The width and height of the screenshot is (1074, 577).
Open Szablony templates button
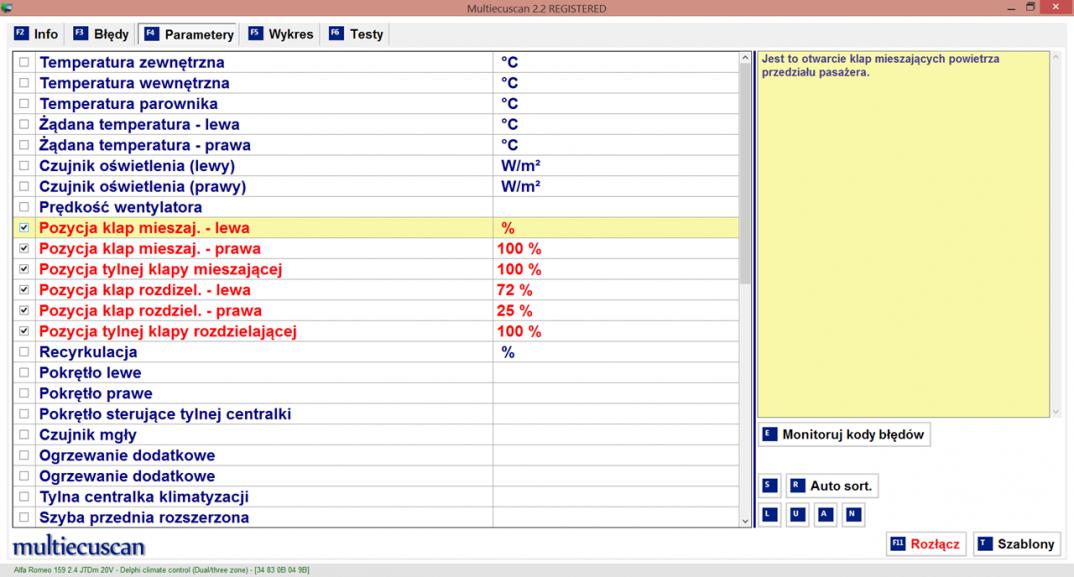pyautogui.click(x=1016, y=544)
